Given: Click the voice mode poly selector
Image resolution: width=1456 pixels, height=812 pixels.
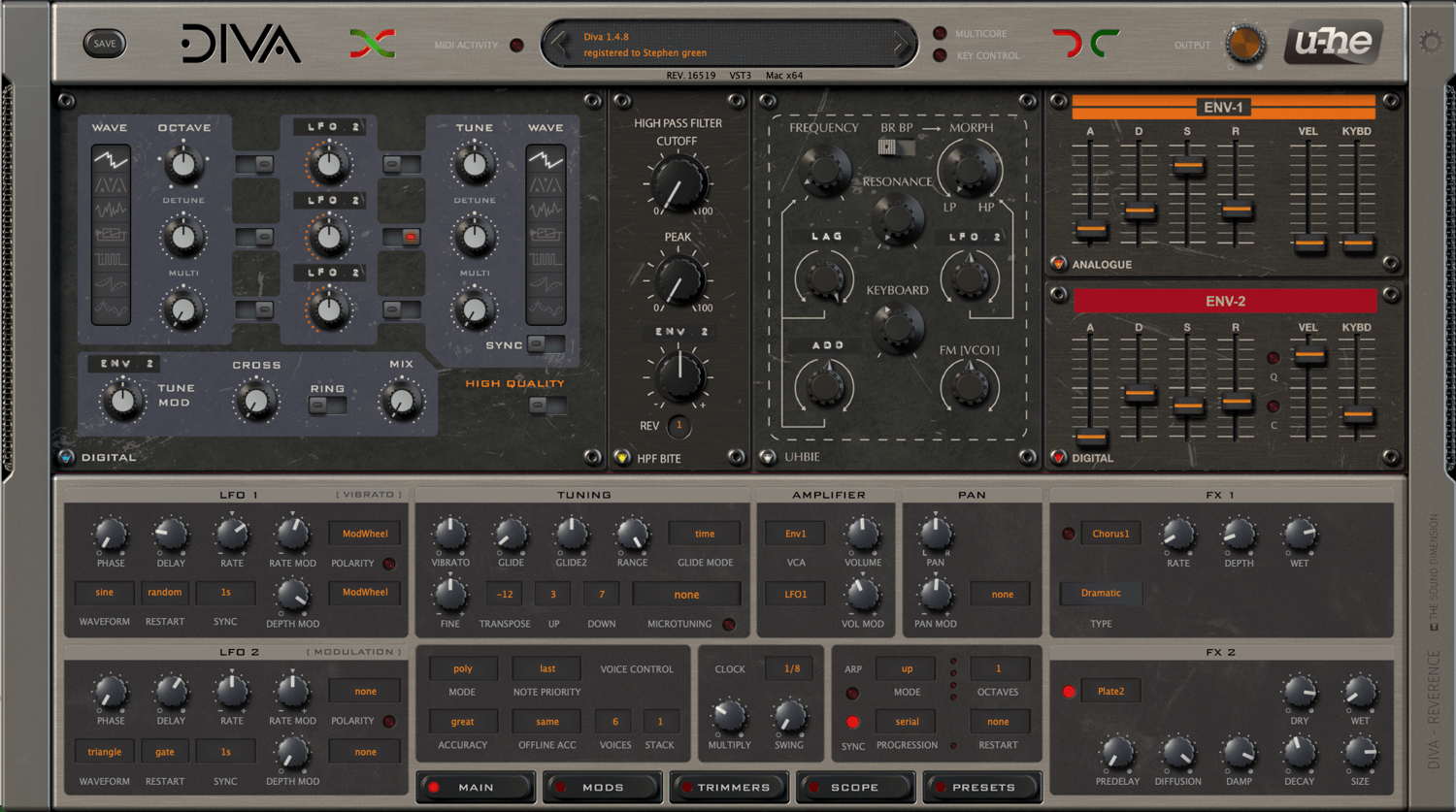Looking at the screenshot, I should [x=463, y=668].
